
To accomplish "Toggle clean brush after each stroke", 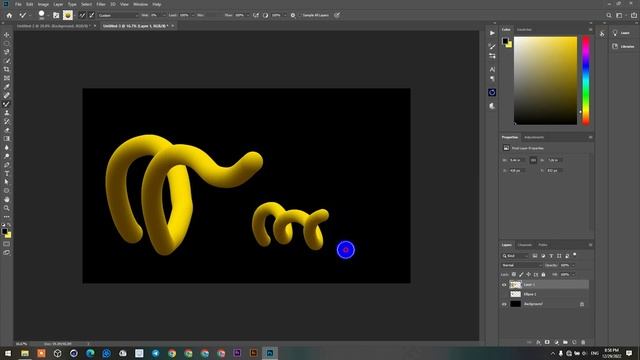I will tap(91, 15).
